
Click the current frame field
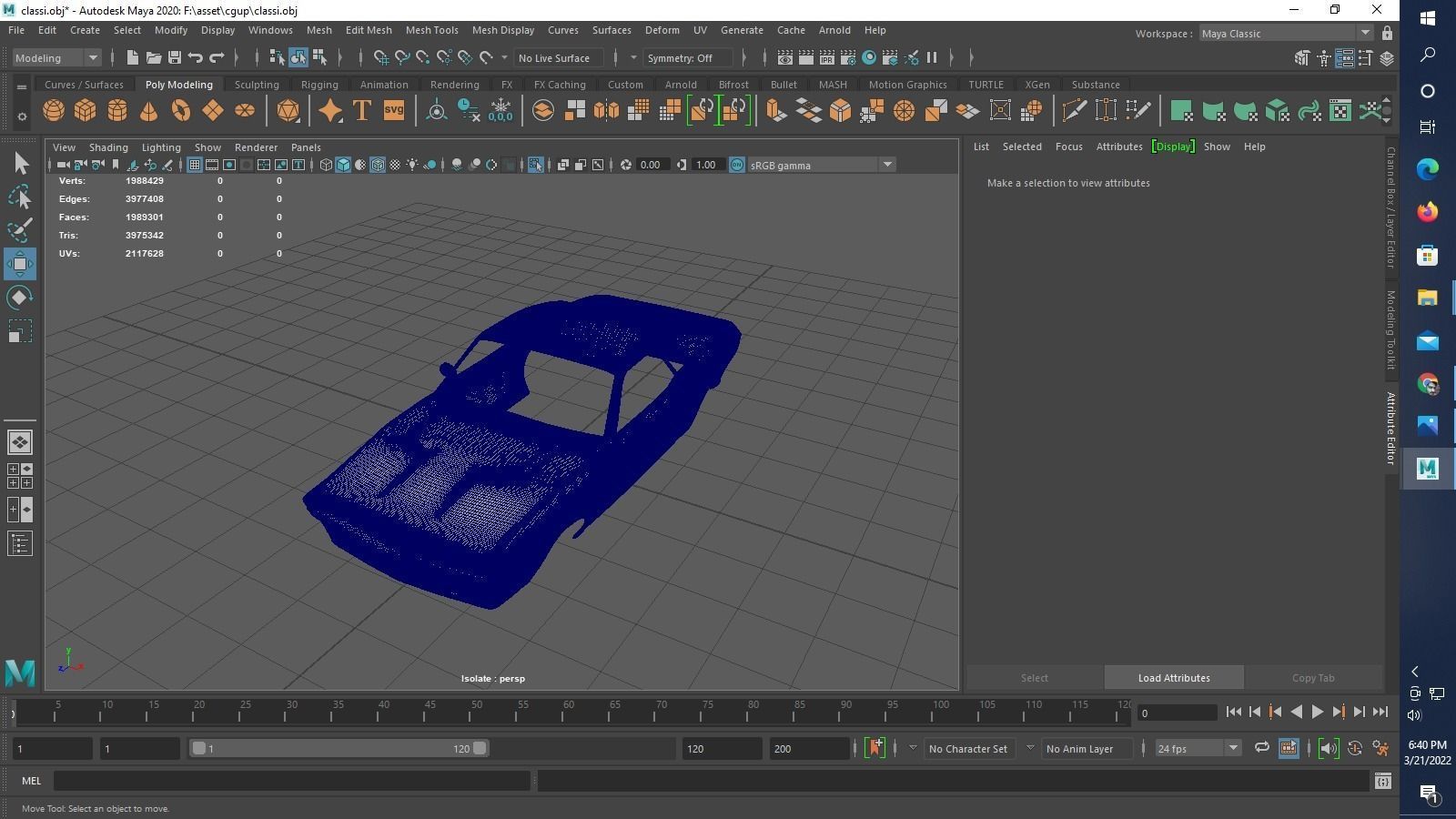click(1178, 713)
